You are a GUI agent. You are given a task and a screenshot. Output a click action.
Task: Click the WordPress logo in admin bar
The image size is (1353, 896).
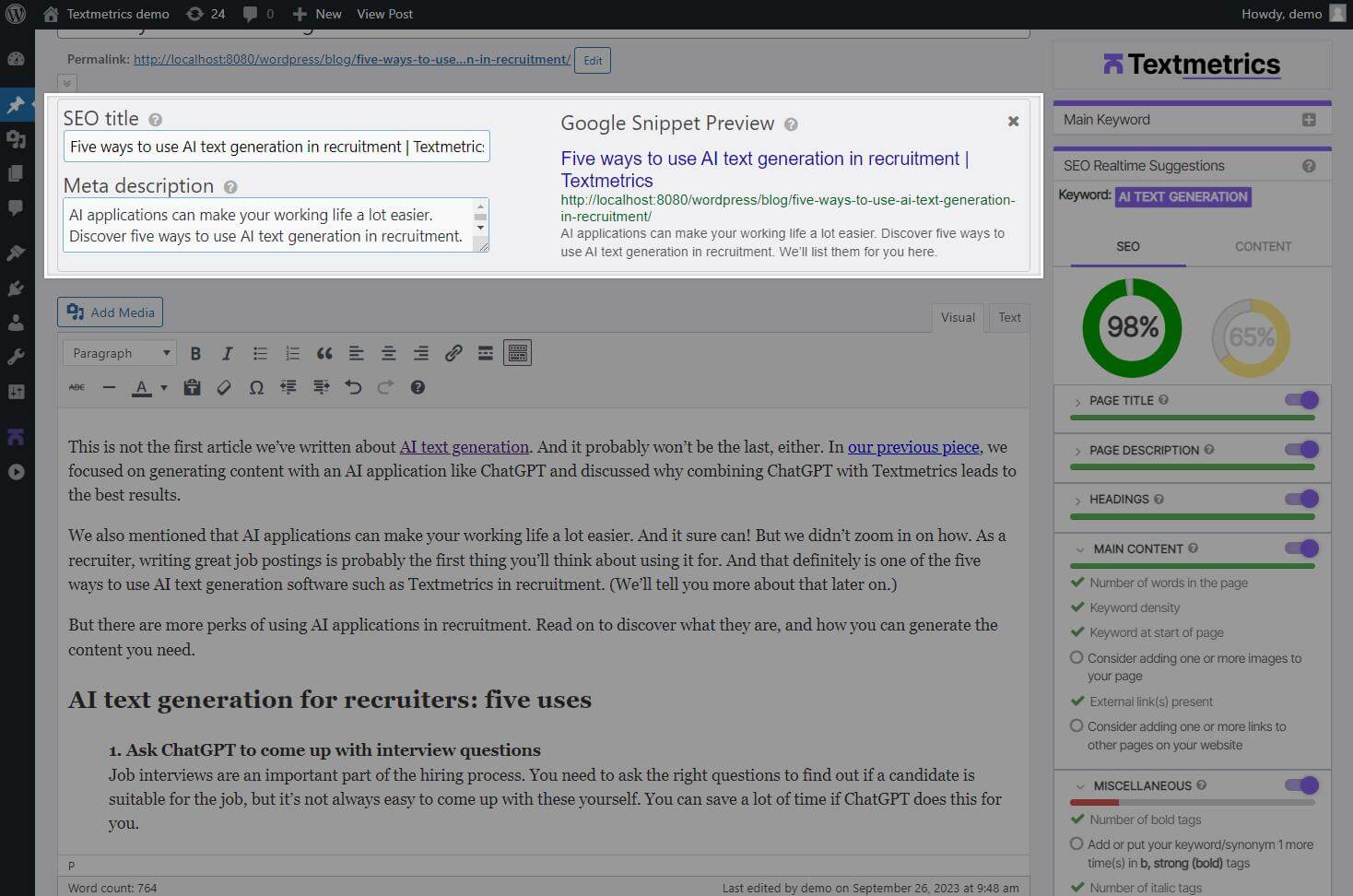(x=16, y=14)
